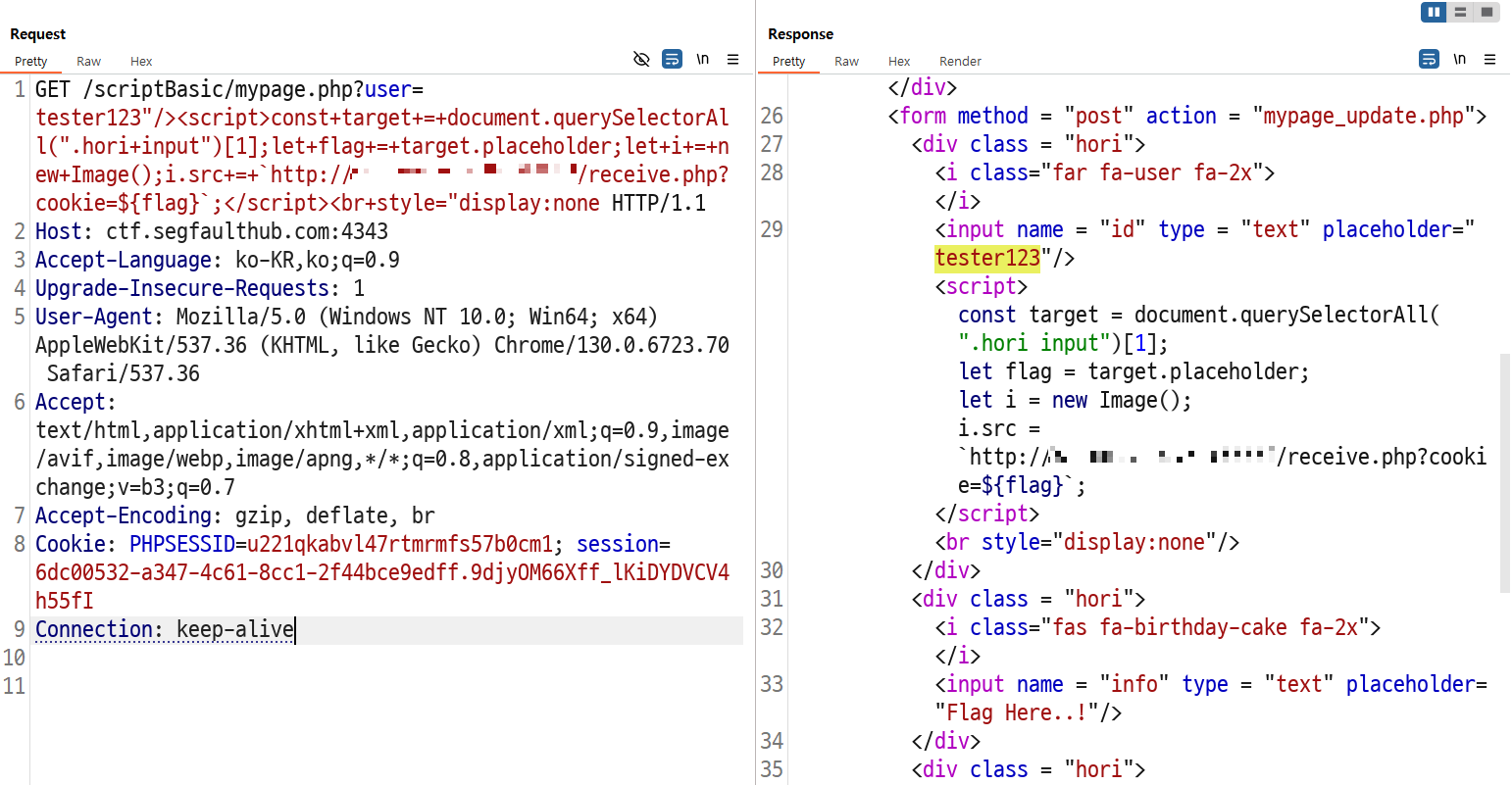Open the Response Hex tab
The width and height of the screenshot is (1512, 785).
click(899, 61)
